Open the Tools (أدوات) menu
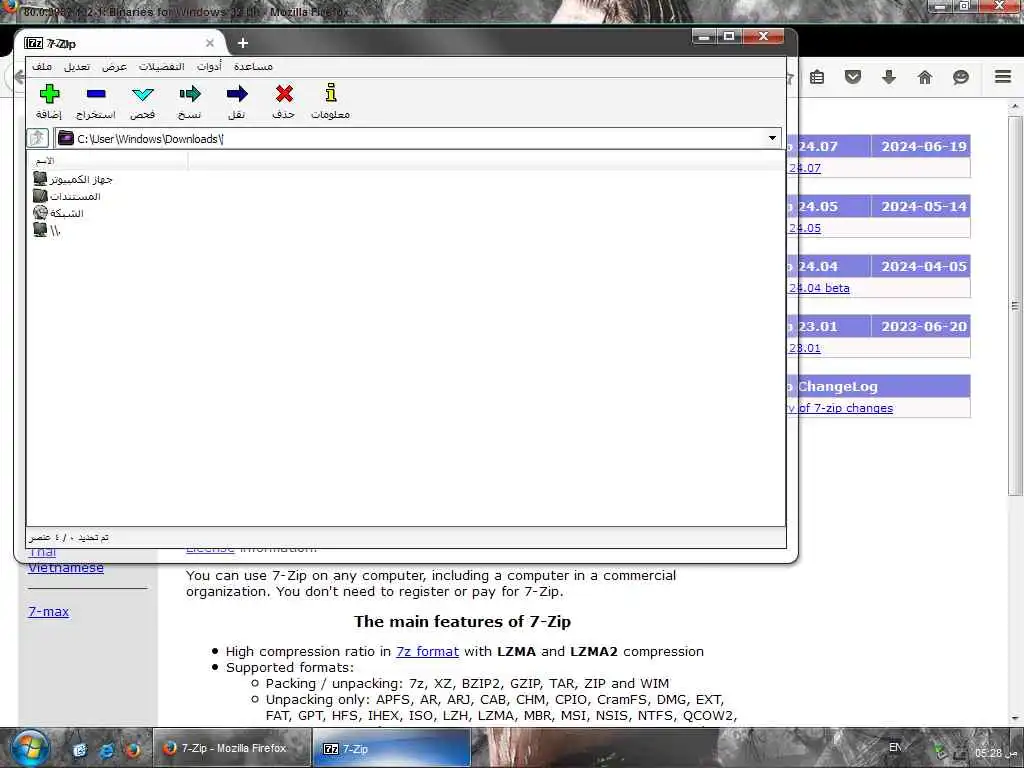1024x768 pixels. point(209,67)
